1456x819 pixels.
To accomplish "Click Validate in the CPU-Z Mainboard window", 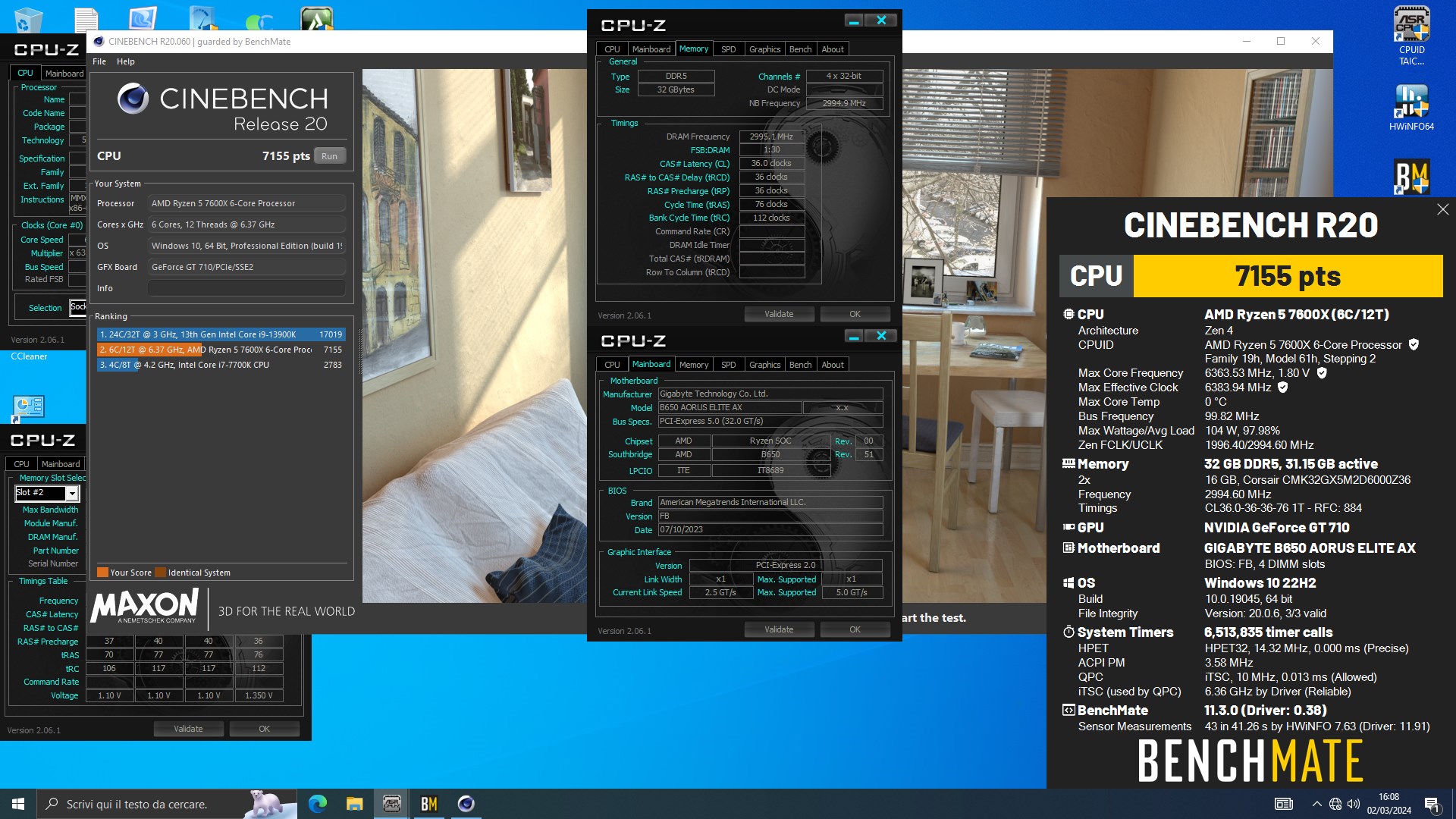I will click(779, 629).
